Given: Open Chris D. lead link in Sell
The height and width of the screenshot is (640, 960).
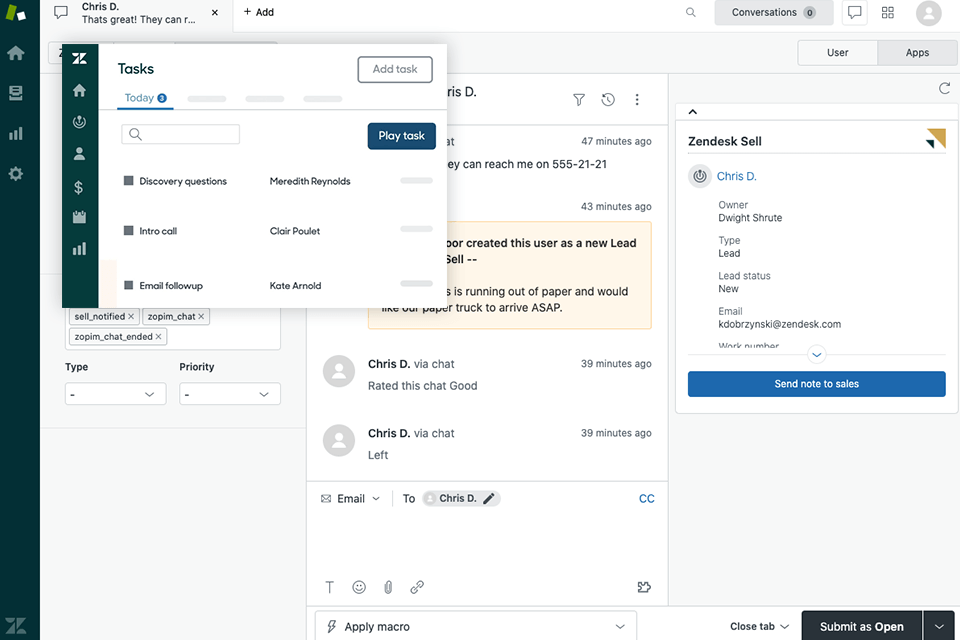Looking at the screenshot, I should pyautogui.click(x=737, y=176).
